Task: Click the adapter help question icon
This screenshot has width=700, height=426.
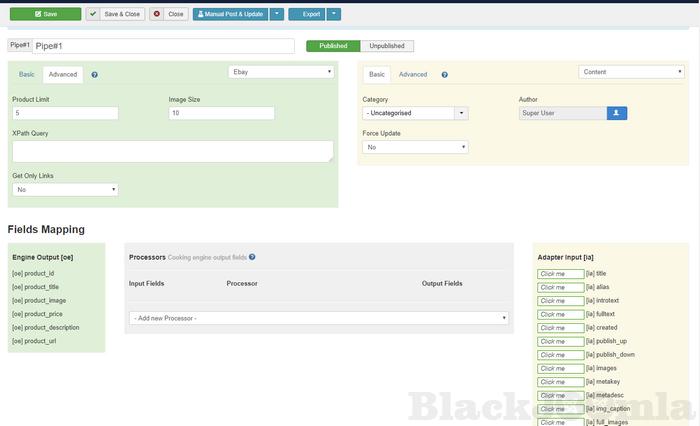Action: pos(444,75)
